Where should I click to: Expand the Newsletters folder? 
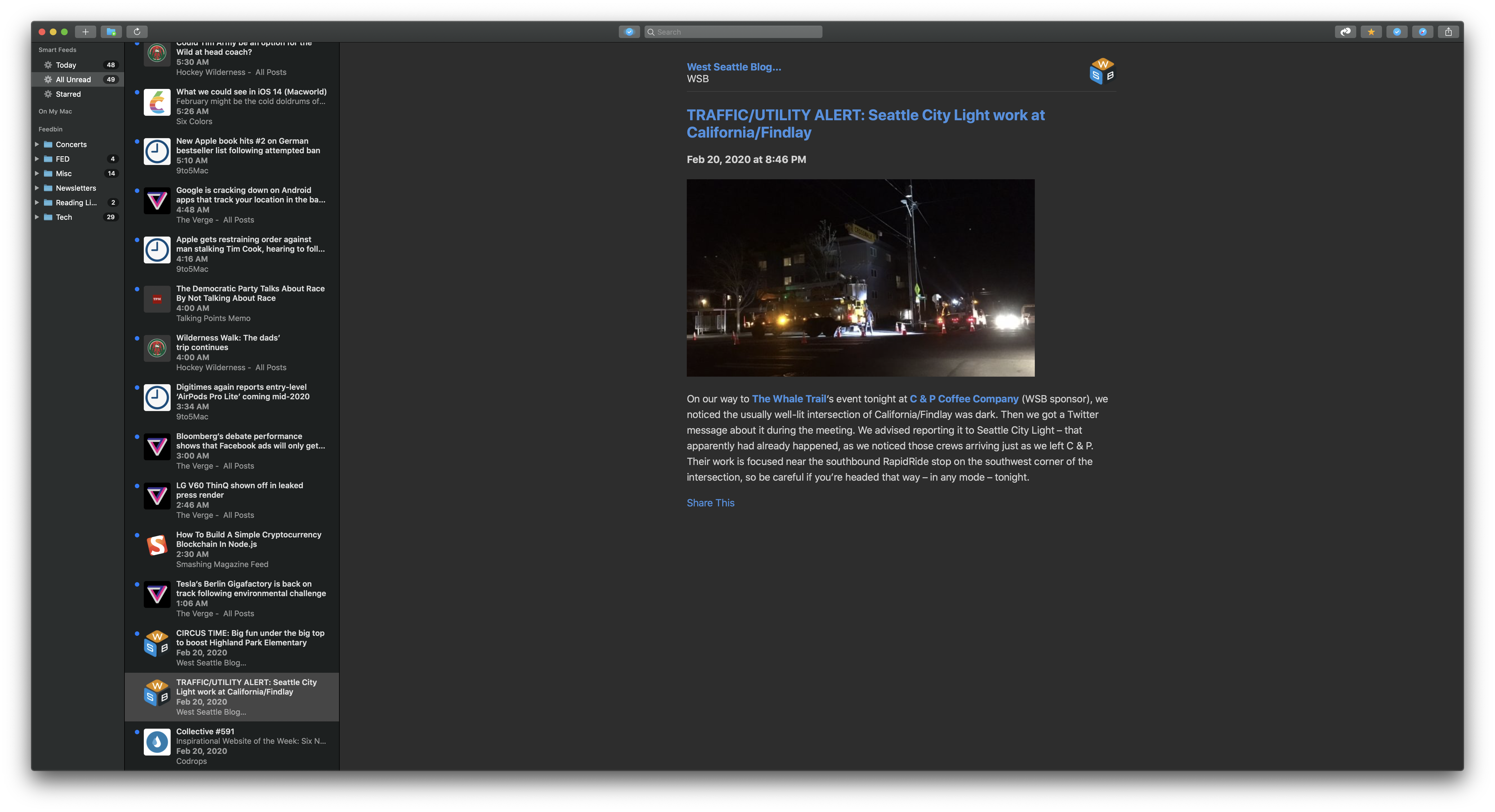(x=37, y=188)
